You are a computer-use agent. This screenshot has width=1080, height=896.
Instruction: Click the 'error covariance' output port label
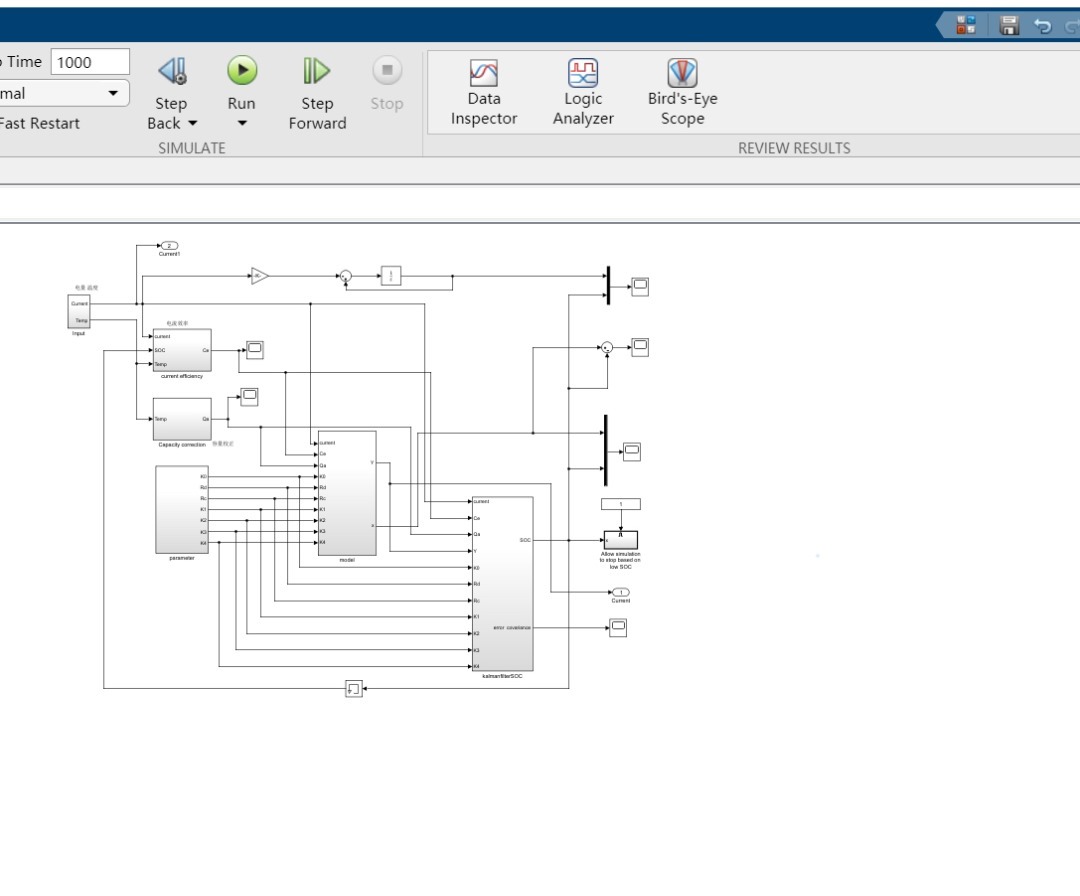[x=512, y=627]
